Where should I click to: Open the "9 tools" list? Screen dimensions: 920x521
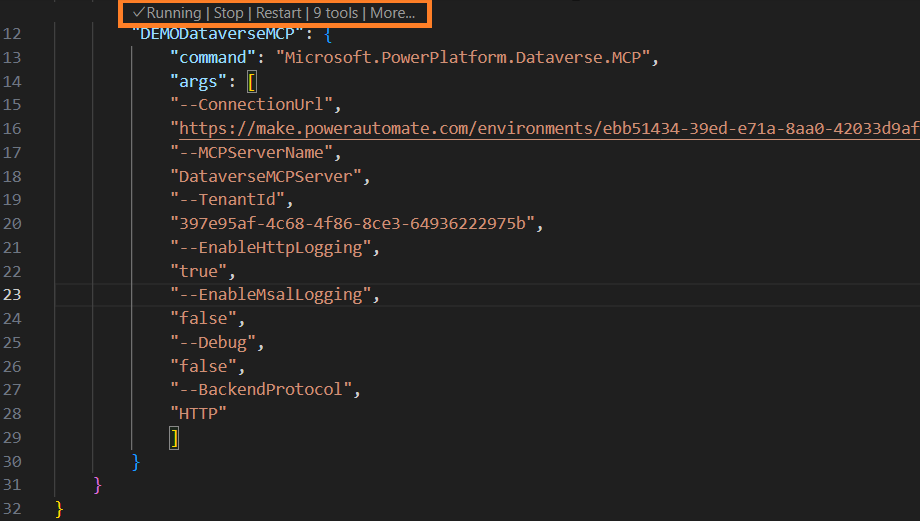[335, 14]
